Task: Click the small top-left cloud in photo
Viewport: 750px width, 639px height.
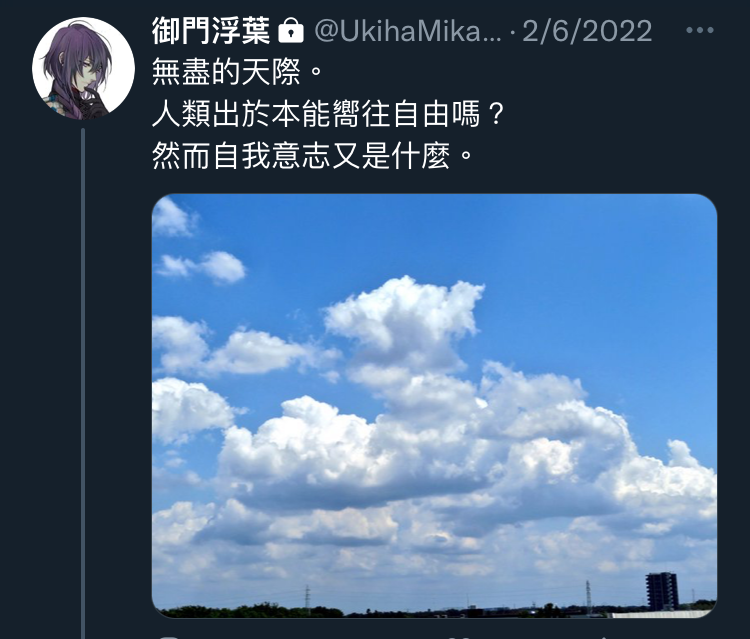Action: [x=171, y=218]
